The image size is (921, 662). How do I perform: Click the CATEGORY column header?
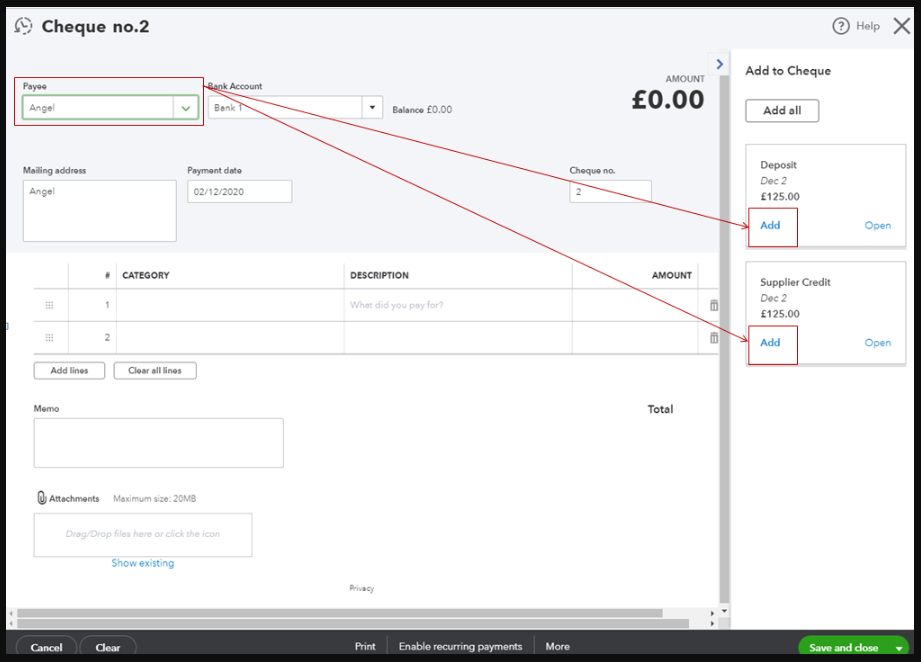(146, 275)
